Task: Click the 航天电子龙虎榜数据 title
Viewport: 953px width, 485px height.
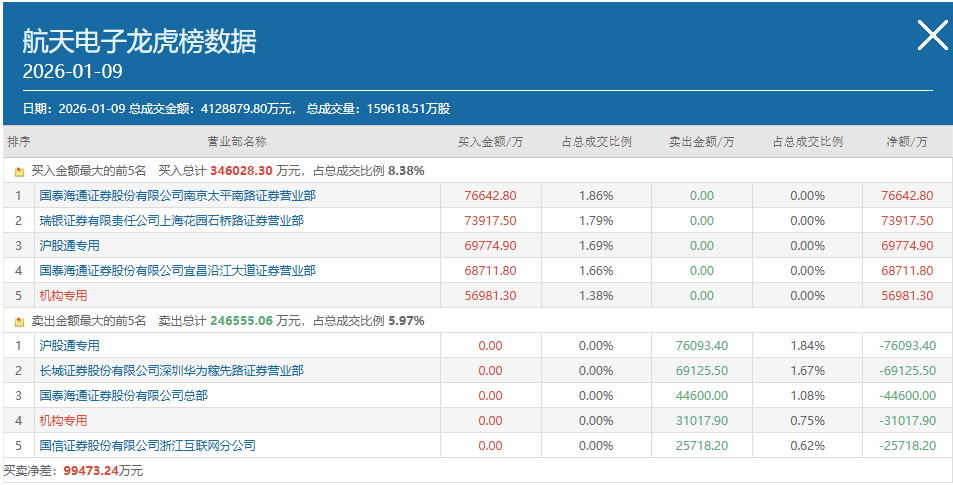Action: tap(139, 41)
